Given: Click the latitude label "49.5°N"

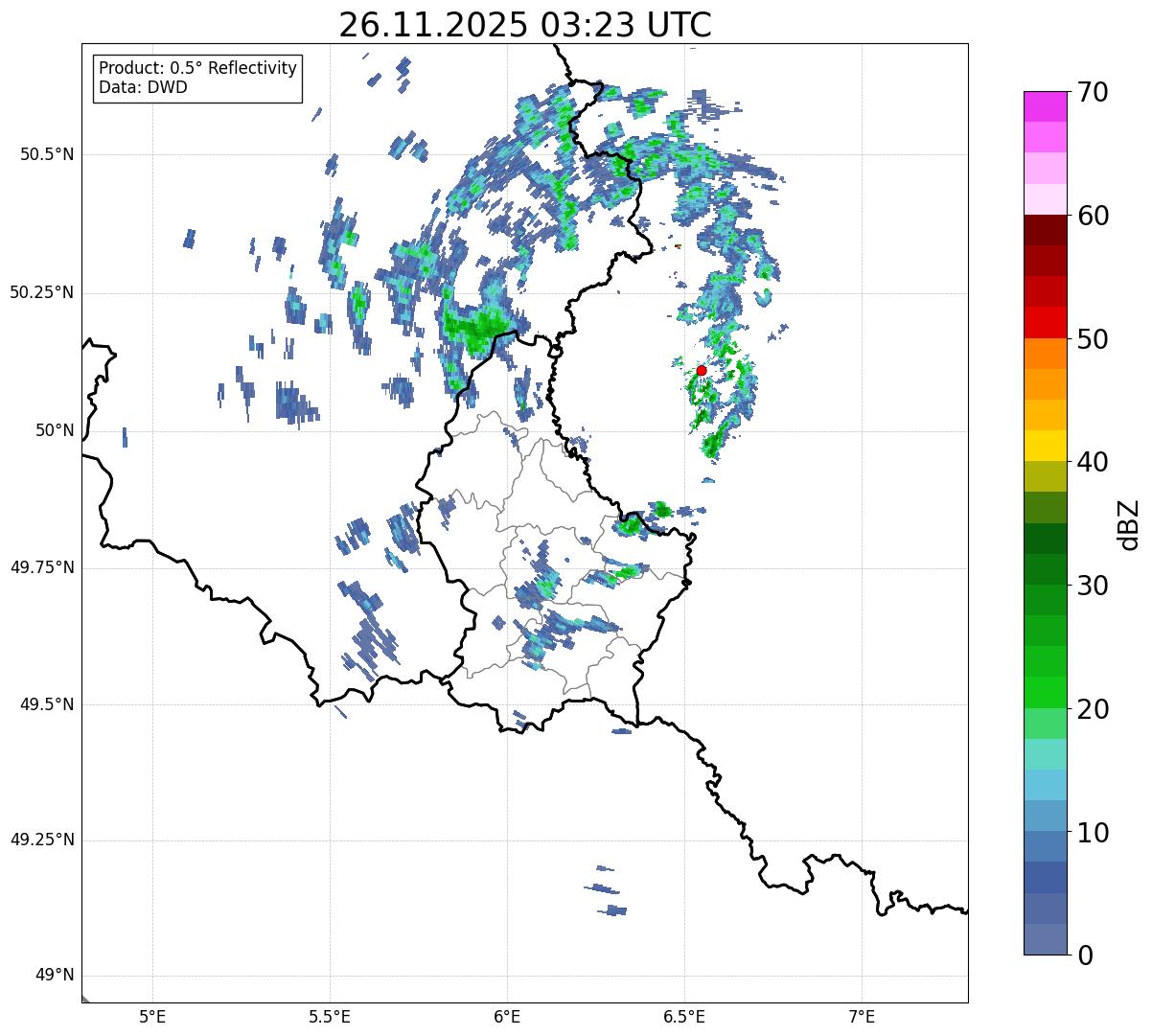Looking at the screenshot, I should click(x=47, y=704).
